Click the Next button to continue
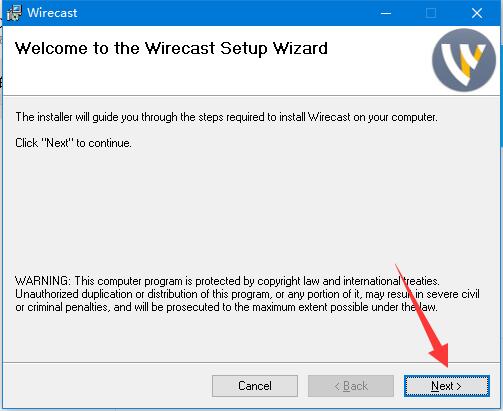The height and width of the screenshot is (411, 503). (x=447, y=386)
